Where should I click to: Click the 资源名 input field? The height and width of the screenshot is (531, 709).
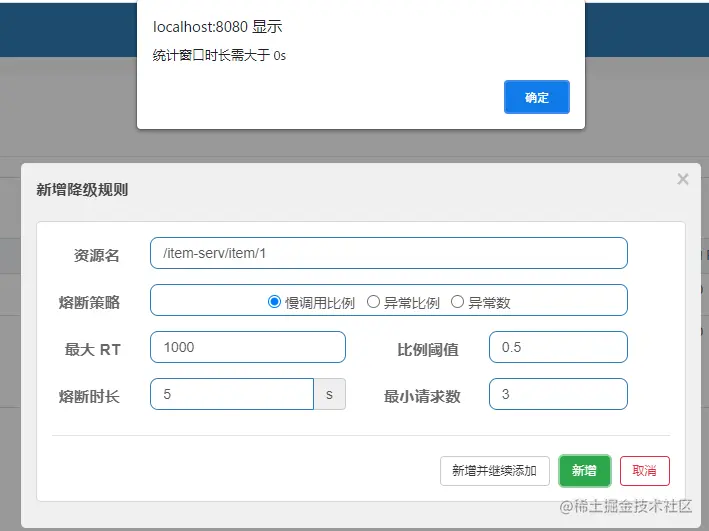point(389,253)
